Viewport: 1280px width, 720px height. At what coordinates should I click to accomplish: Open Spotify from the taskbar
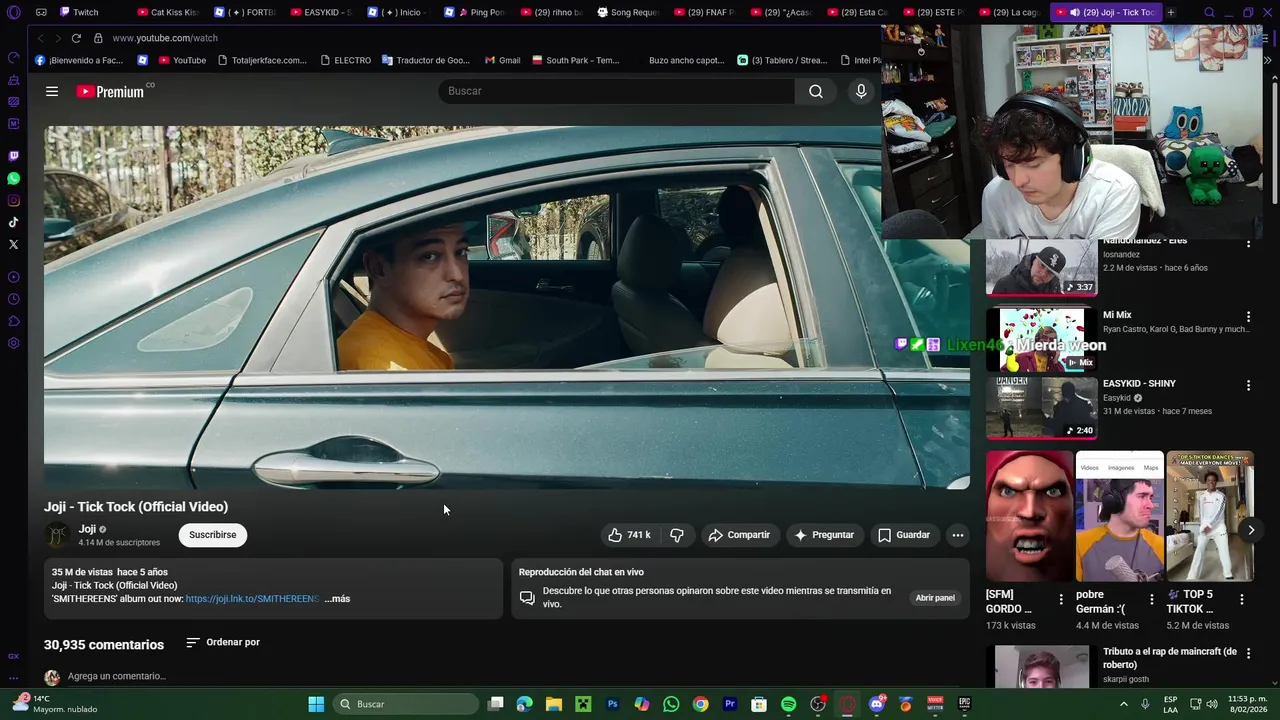[788, 704]
